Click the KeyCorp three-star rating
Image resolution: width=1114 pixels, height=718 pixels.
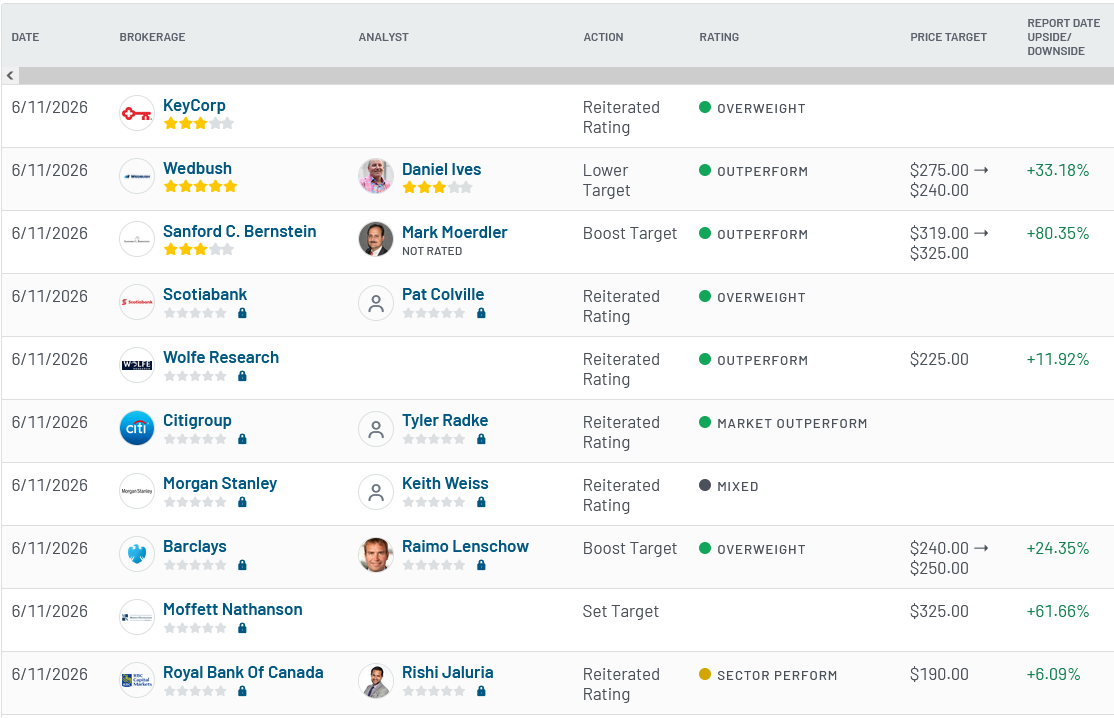point(199,124)
